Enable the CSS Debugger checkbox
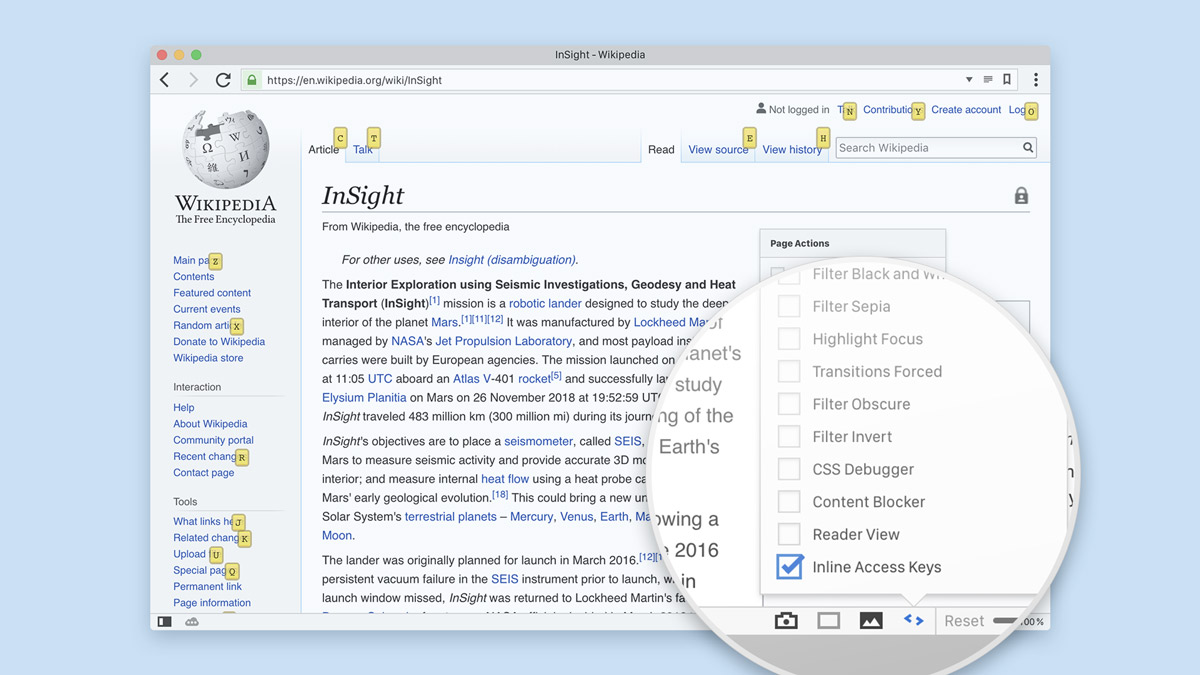1200x675 pixels. (x=789, y=469)
